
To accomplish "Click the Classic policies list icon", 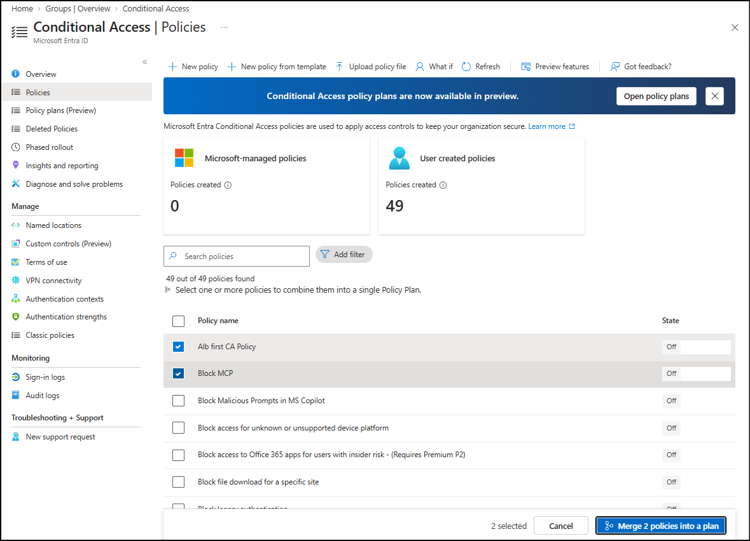I will pos(15,335).
